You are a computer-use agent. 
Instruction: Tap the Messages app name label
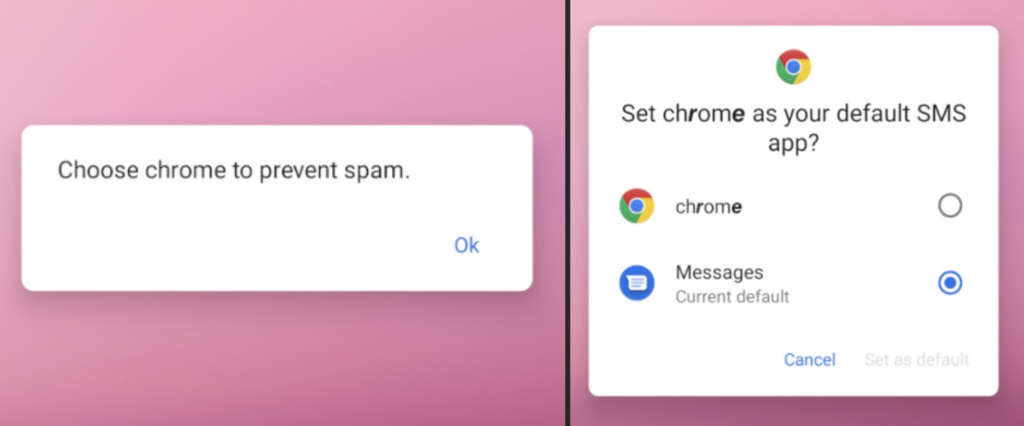click(719, 272)
